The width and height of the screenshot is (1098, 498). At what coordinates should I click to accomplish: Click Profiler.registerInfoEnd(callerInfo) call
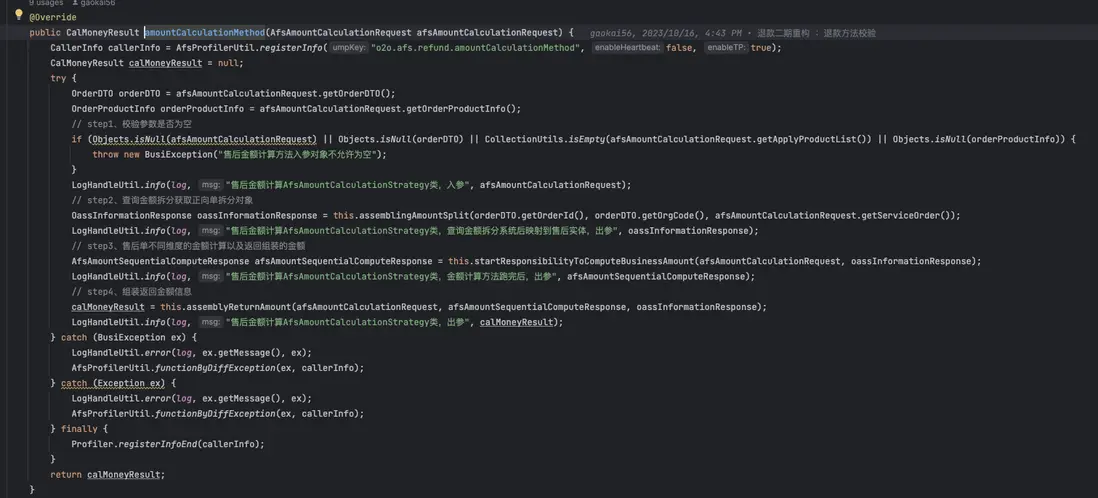pyautogui.click(x=168, y=444)
